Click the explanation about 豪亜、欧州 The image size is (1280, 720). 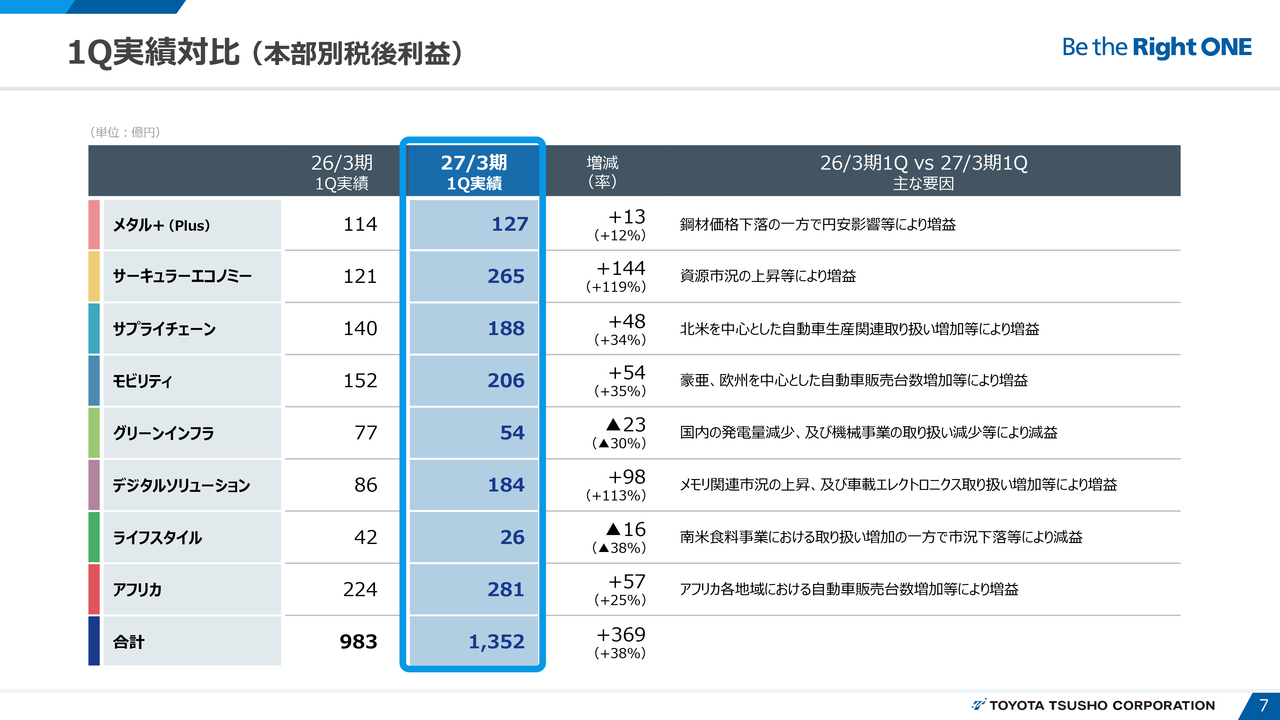pos(854,381)
